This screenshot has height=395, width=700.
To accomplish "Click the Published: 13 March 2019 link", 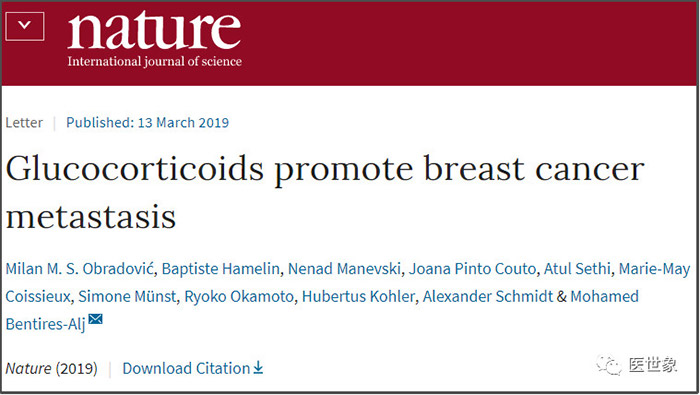I will [x=147, y=122].
